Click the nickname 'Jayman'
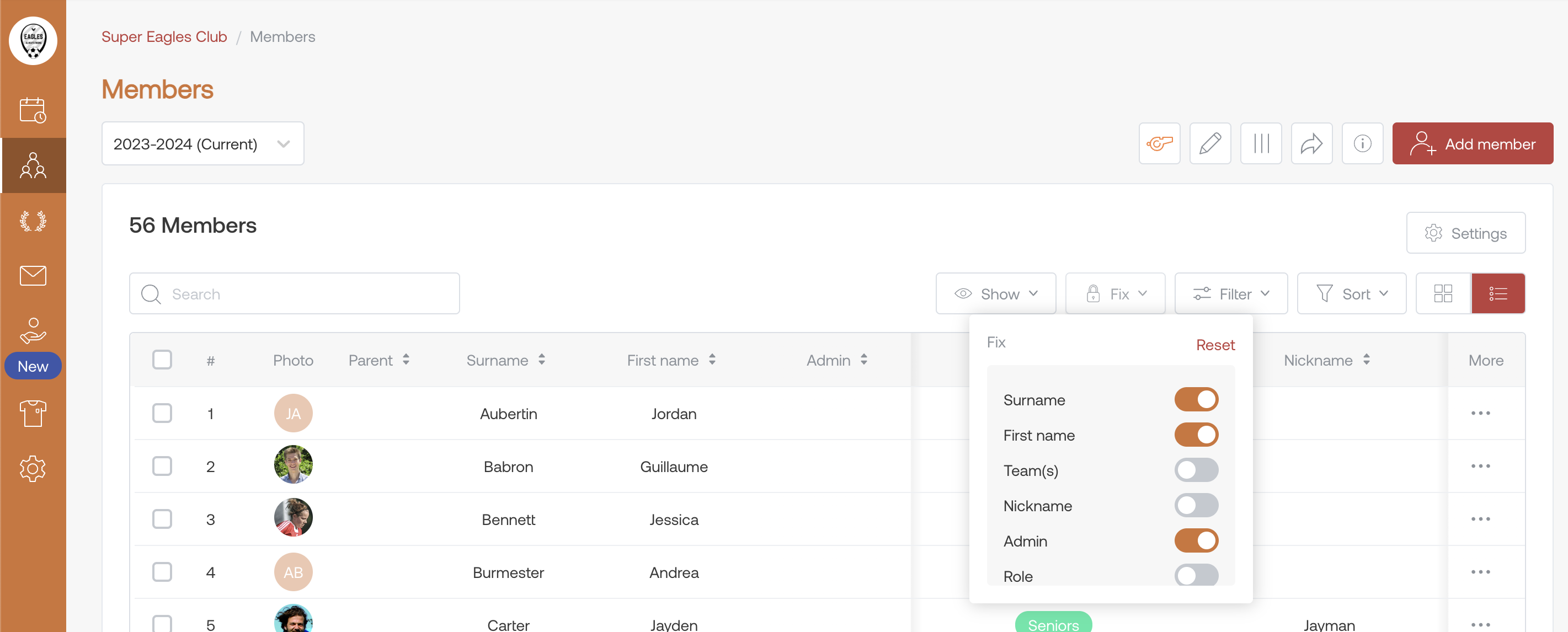Viewport: 1568px width, 632px height. [x=1329, y=625]
